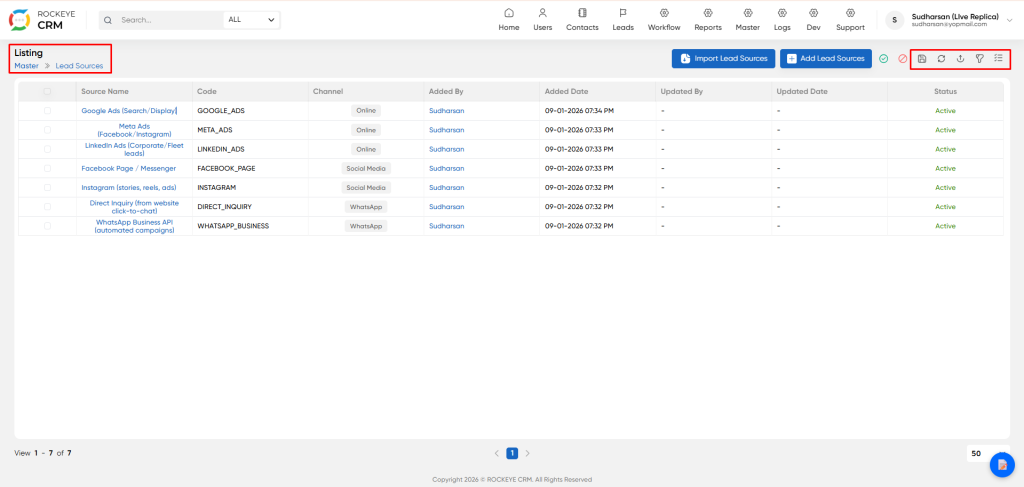Image resolution: width=1024 pixels, height=487 pixels.
Task: Open the filter funnel icon
Action: (x=979, y=59)
